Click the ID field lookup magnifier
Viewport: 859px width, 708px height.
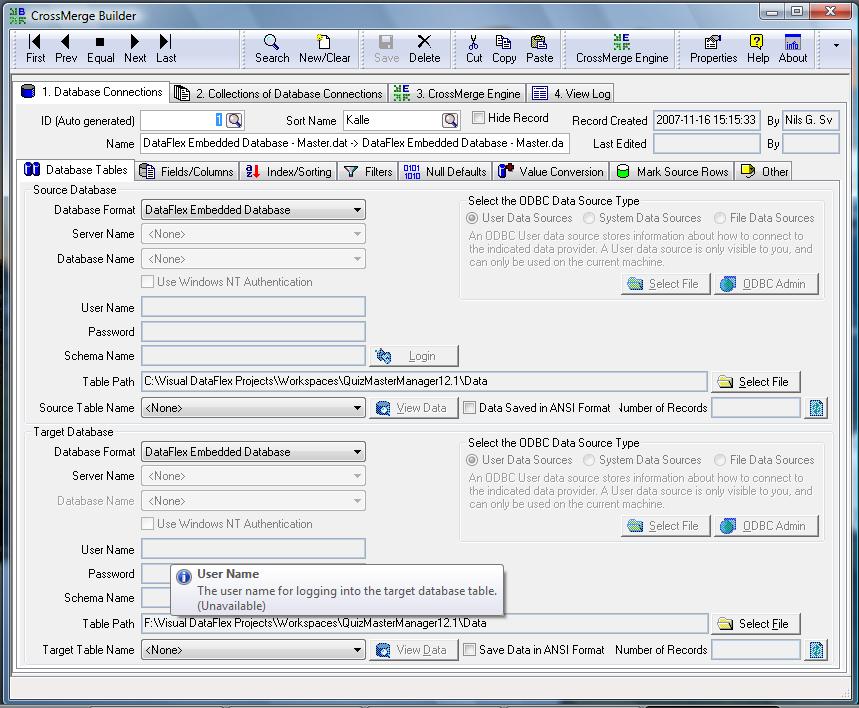coord(234,120)
